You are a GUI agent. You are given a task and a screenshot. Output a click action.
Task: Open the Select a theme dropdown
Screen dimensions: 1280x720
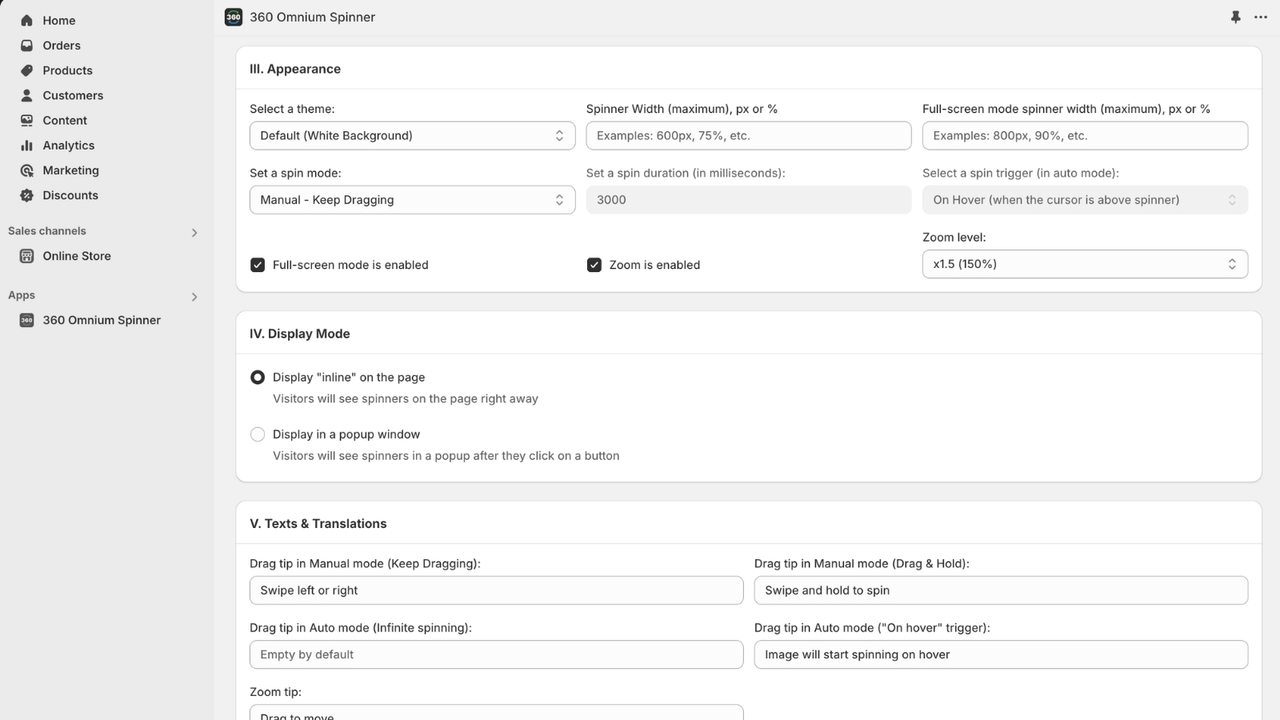(412, 136)
